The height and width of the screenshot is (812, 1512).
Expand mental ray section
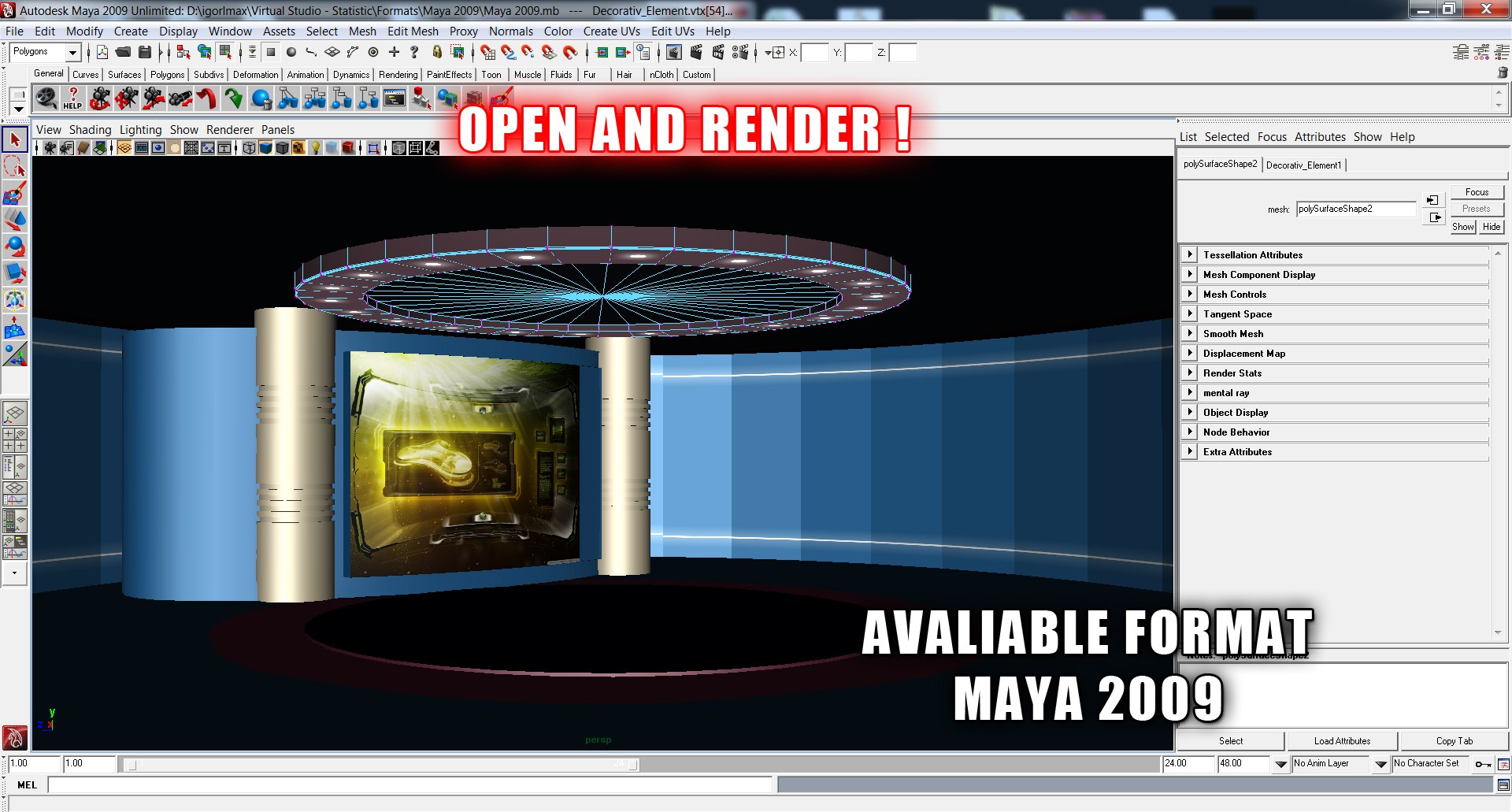(1190, 392)
